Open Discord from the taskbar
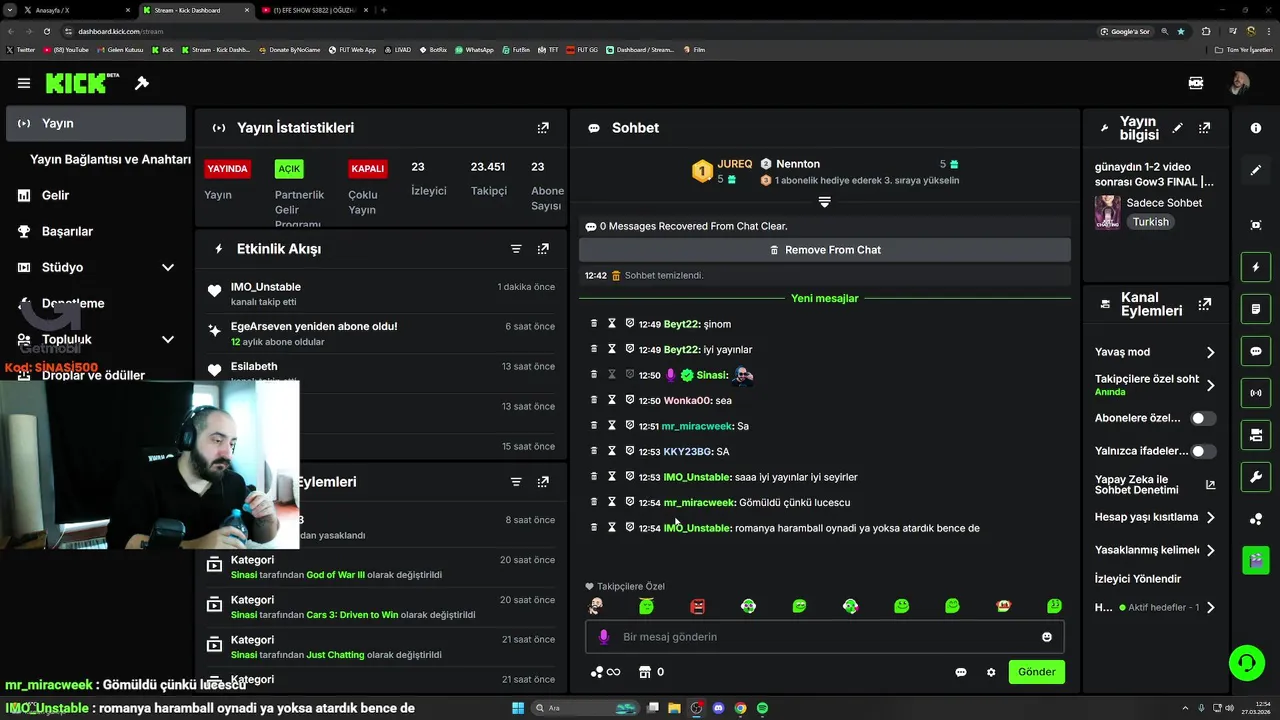This screenshot has width=1280, height=720. point(718,708)
